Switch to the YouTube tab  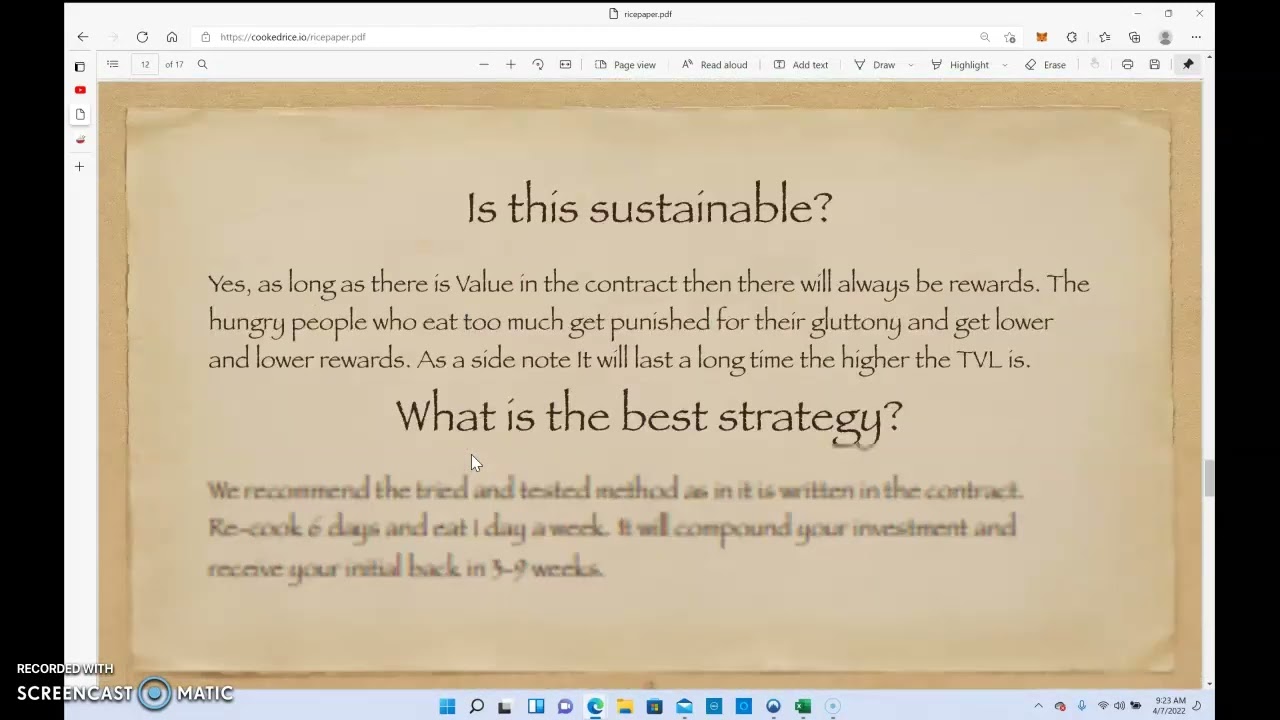[80, 90]
